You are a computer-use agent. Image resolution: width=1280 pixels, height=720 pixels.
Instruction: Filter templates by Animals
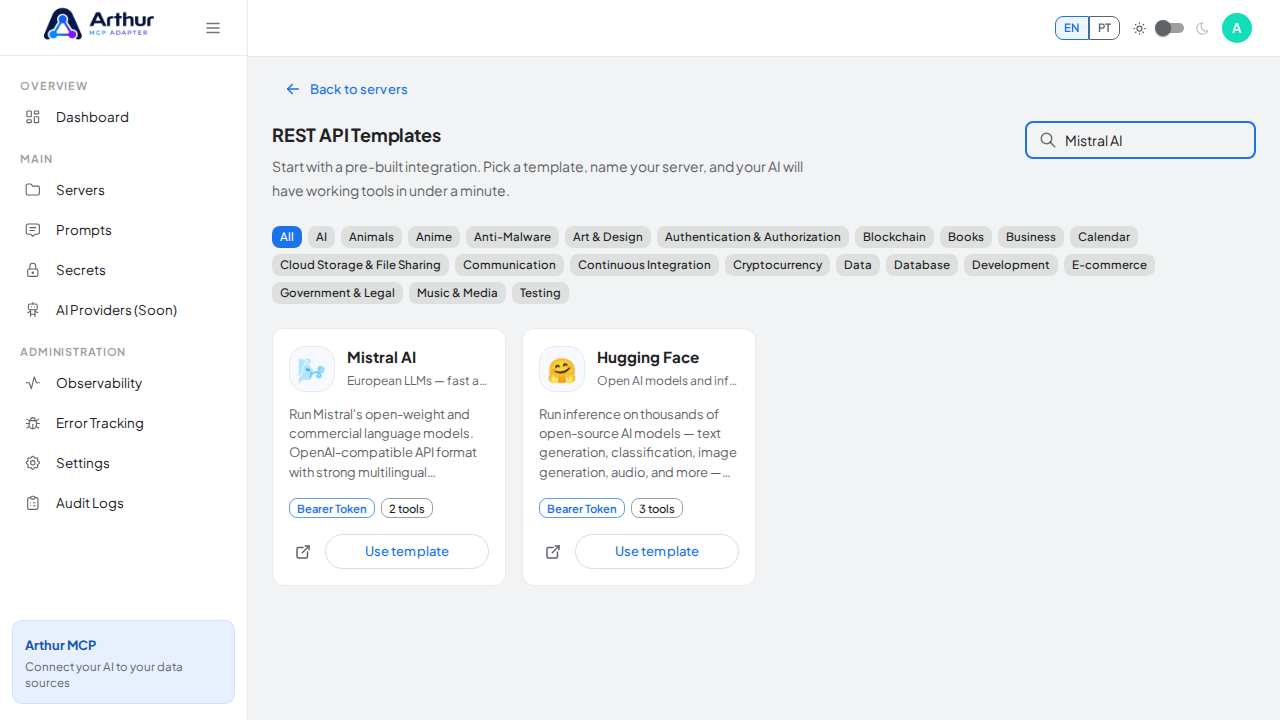pyautogui.click(x=371, y=237)
